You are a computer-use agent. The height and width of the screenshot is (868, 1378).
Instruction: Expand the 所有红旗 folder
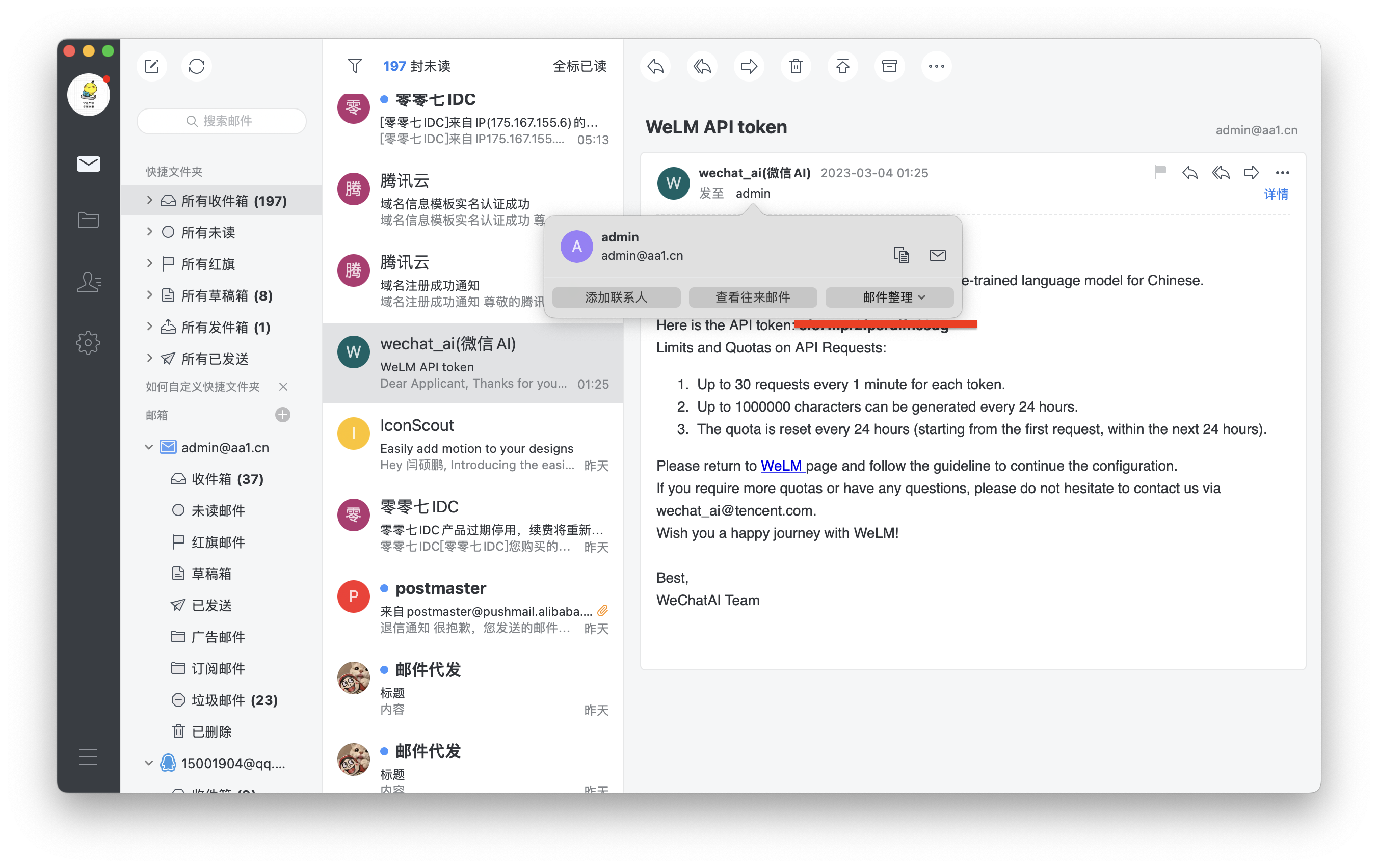coord(150,263)
